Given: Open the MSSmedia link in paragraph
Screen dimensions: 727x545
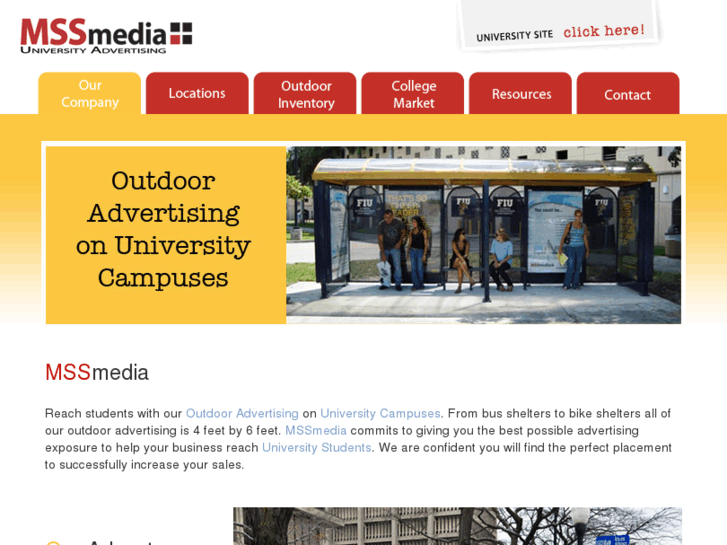Looking at the screenshot, I should pos(316,430).
